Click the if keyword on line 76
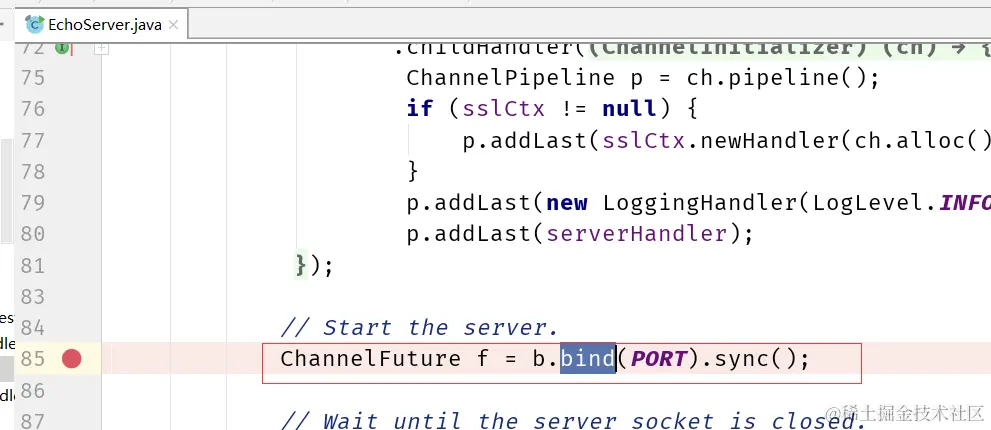 pos(420,109)
